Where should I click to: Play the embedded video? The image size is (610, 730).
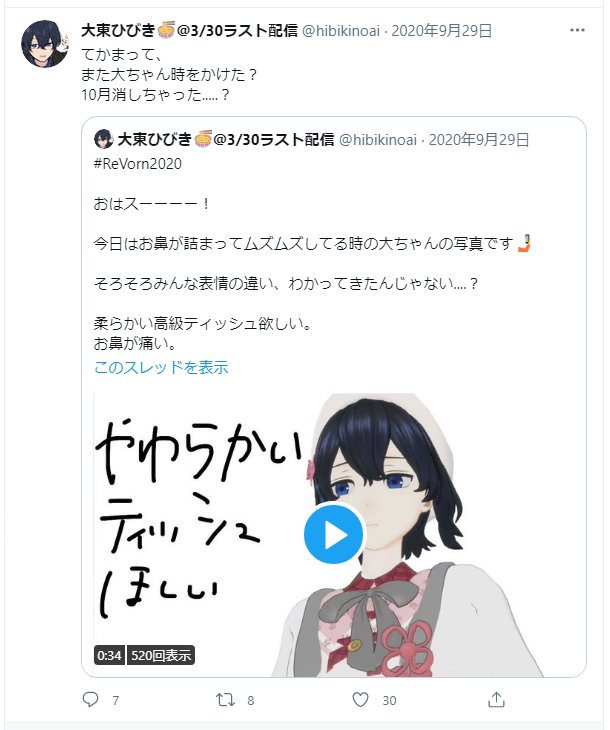(x=333, y=534)
